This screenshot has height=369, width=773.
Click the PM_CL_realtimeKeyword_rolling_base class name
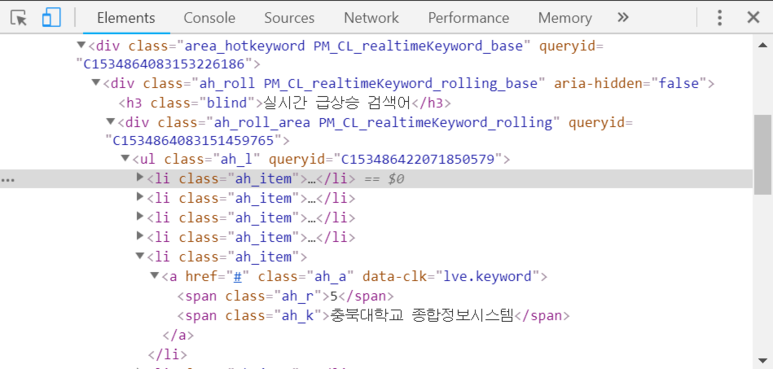(400, 83)
